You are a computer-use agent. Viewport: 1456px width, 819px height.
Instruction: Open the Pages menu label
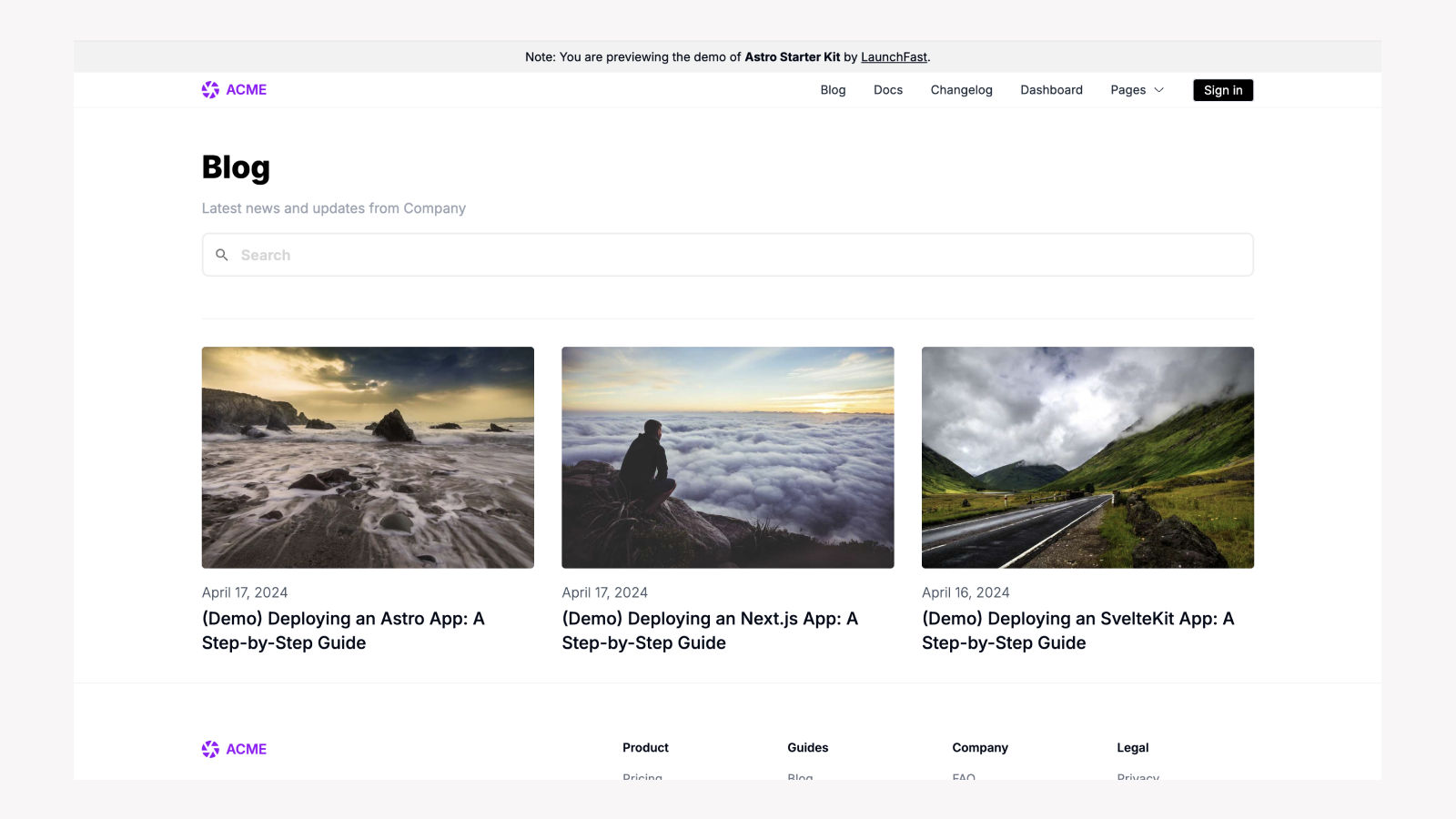1127,90
